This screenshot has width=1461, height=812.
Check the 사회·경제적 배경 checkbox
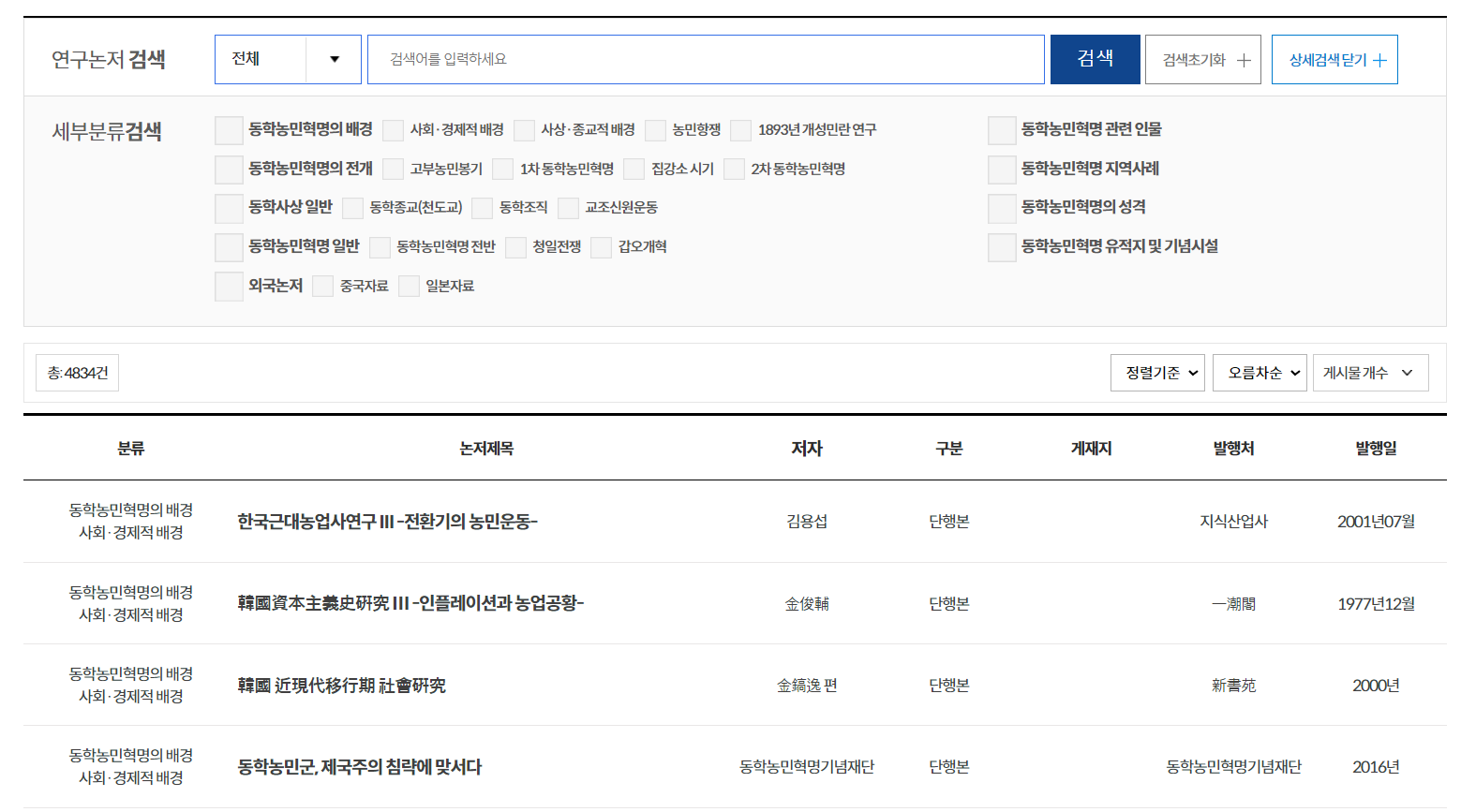394,130
